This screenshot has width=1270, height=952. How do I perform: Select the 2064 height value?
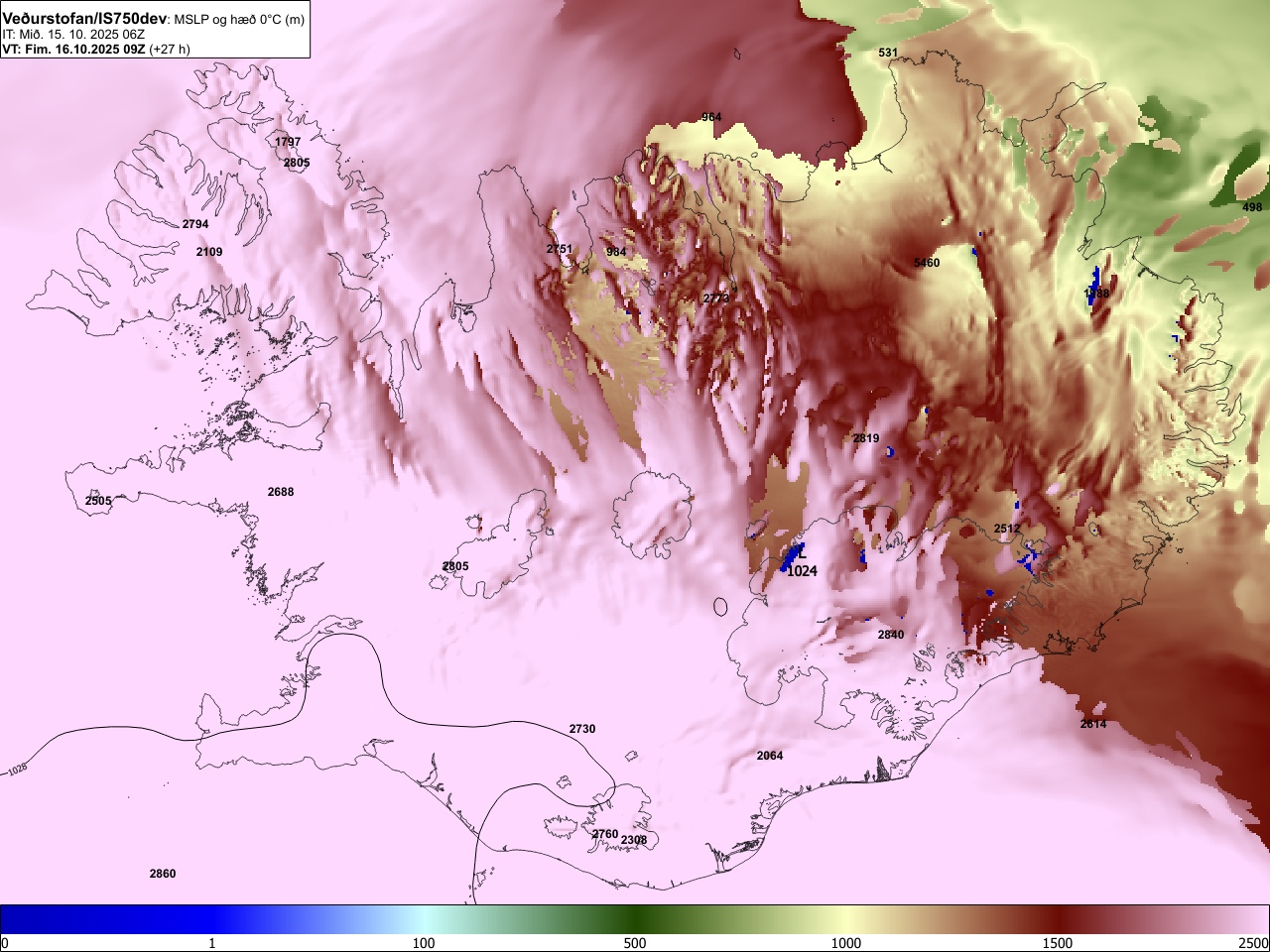770,756
